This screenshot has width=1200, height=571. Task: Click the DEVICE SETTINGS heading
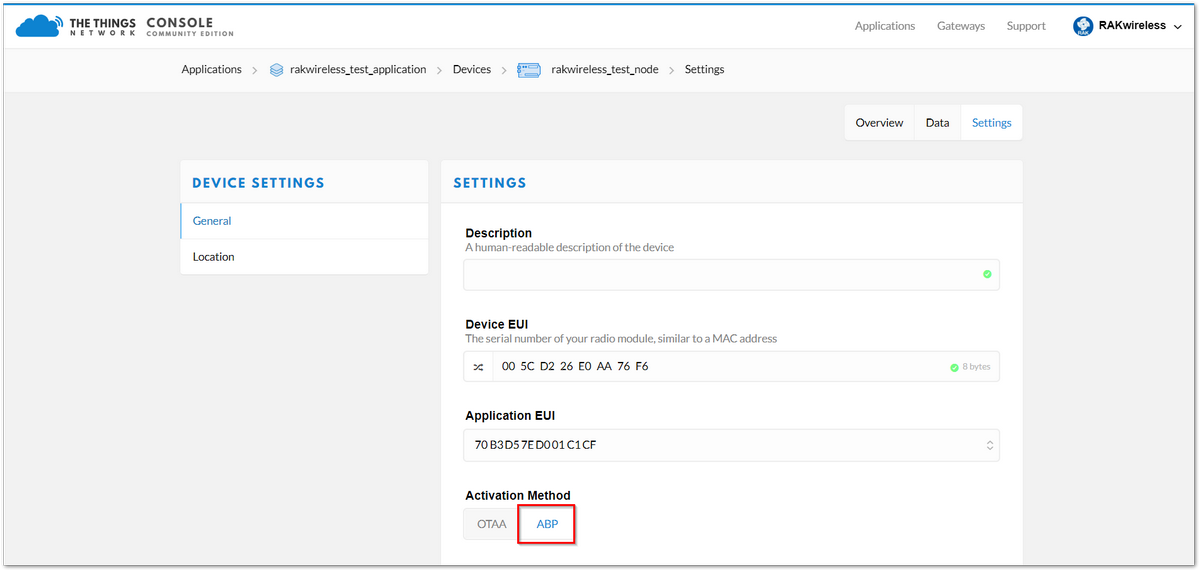click(258, 183)
